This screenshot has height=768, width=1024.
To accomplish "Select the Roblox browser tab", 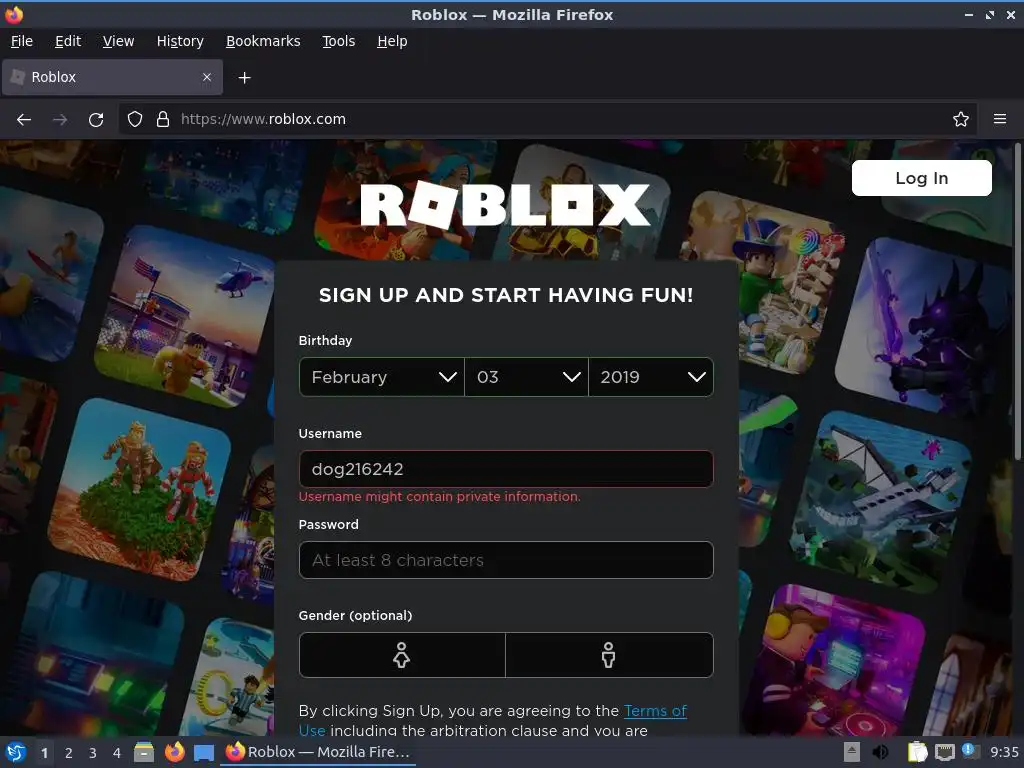I will pos(112,77).
